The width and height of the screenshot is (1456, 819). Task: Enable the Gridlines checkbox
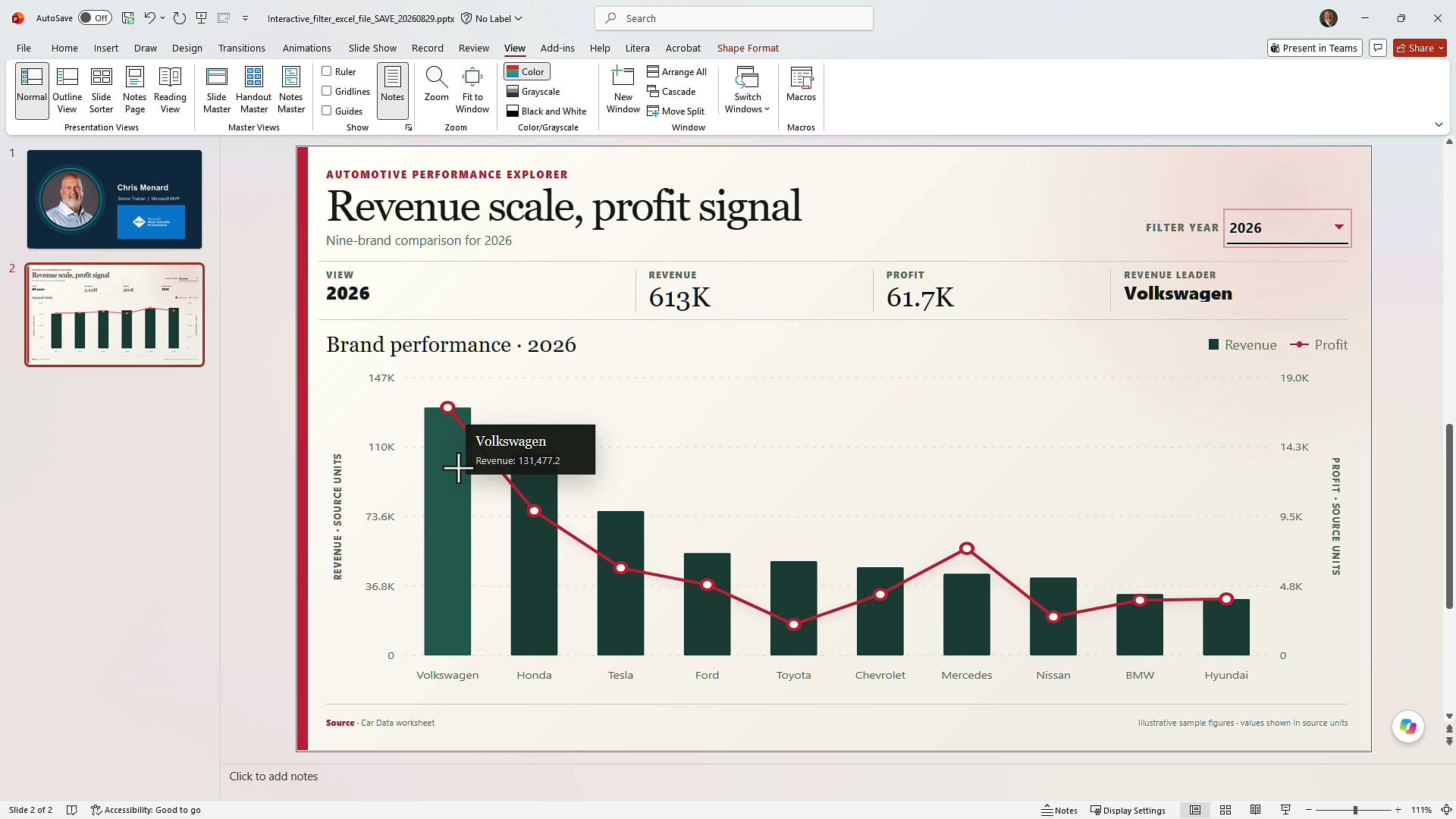point(327,91)
